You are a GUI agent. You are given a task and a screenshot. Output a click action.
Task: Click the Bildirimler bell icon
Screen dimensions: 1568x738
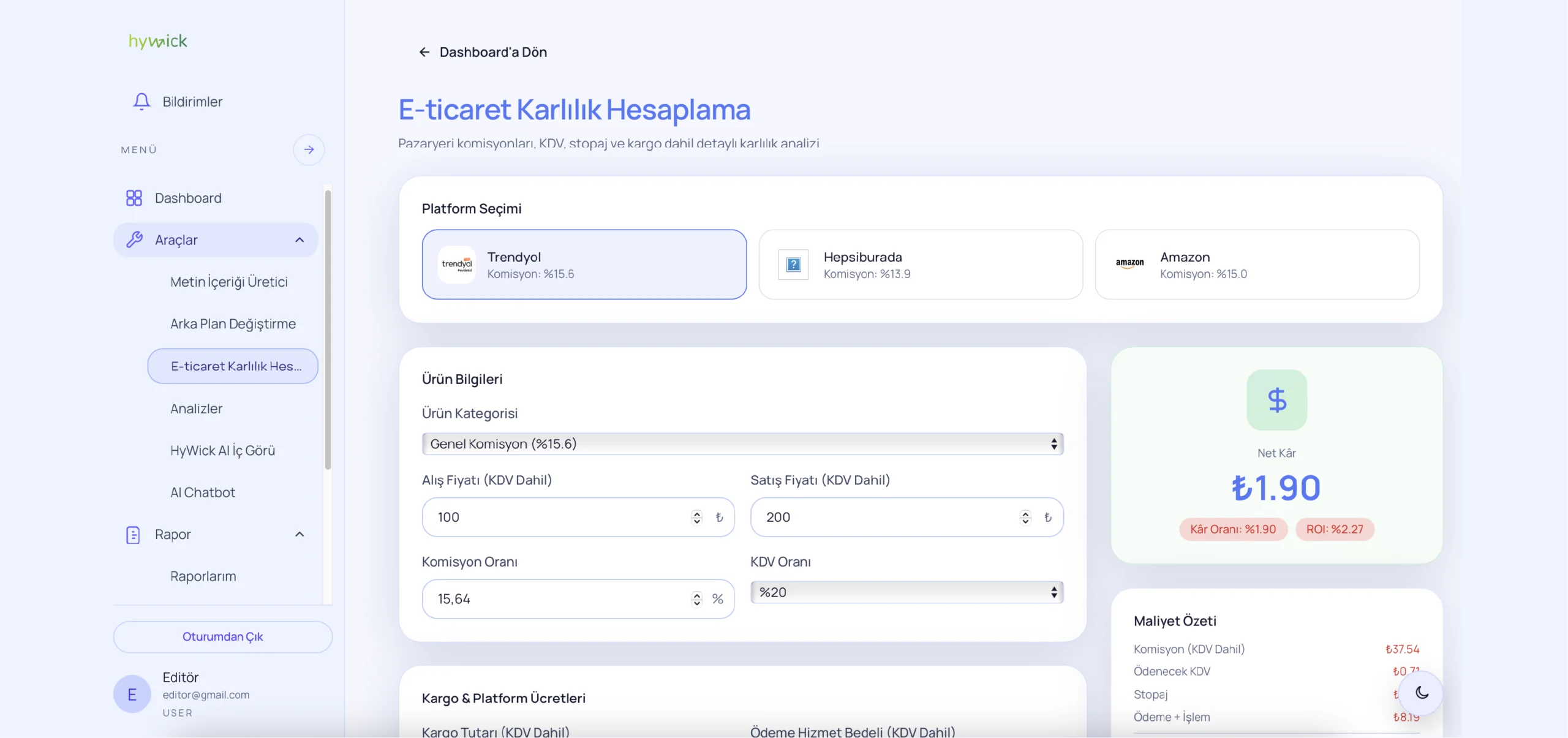[141, 101]
